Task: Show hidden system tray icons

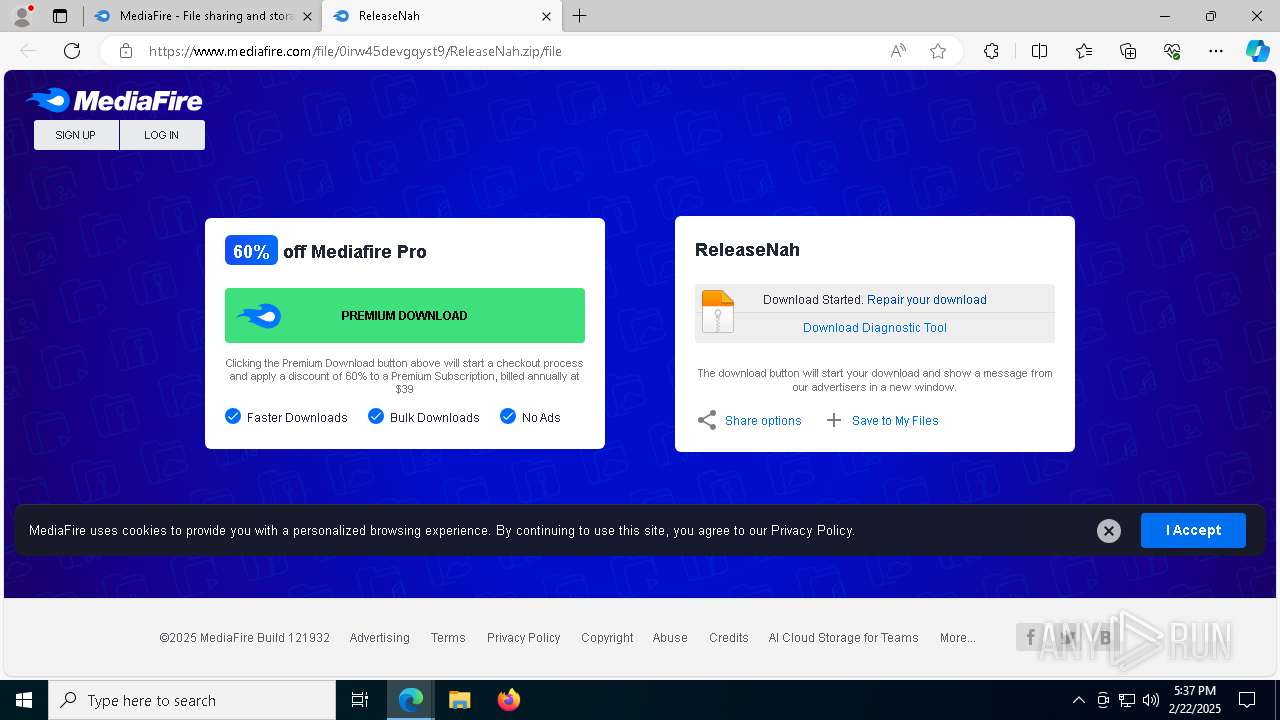Action: point(1078,700)
